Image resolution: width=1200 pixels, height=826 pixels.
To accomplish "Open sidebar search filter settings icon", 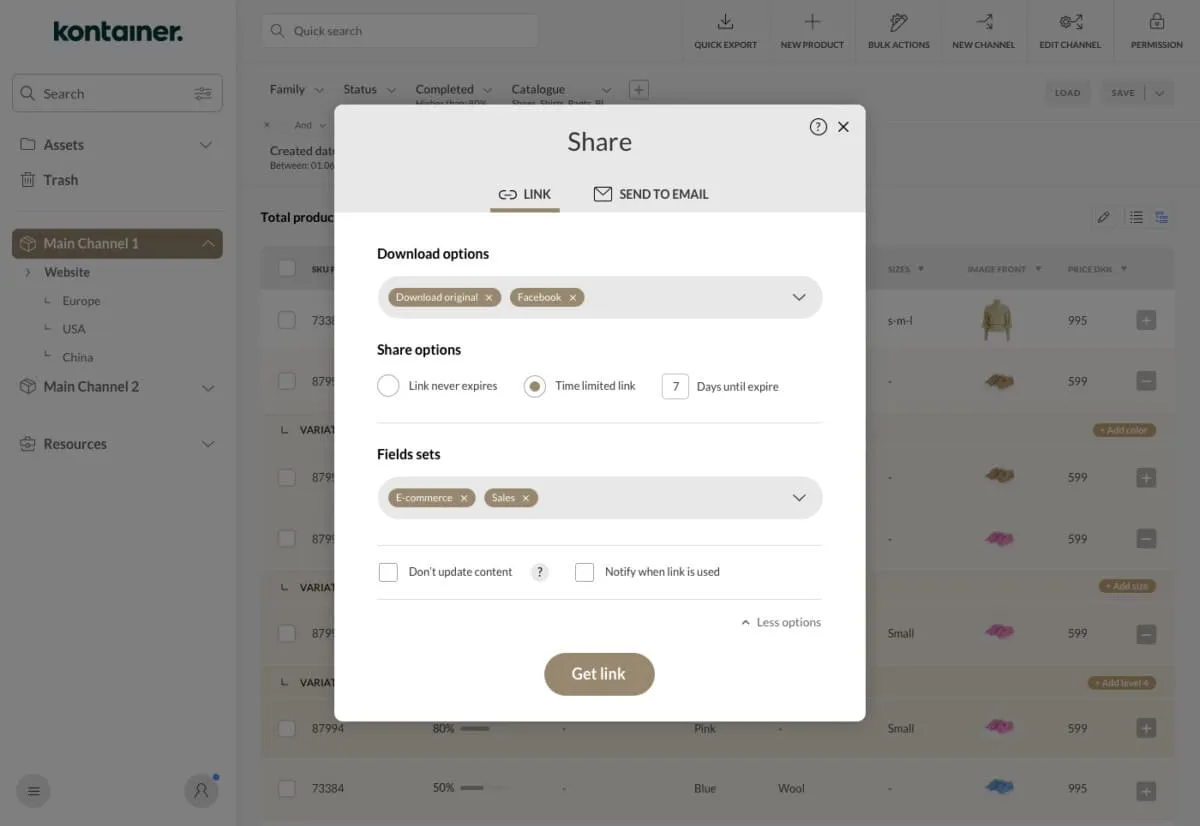I will click(x=203, y=94).
